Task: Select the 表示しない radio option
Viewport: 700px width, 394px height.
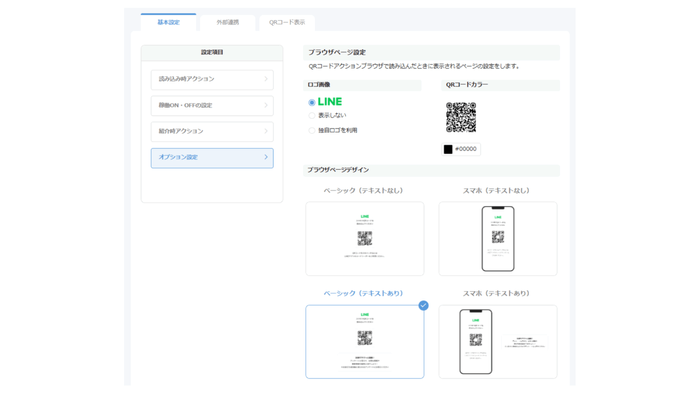Action: tap(312, 116)
